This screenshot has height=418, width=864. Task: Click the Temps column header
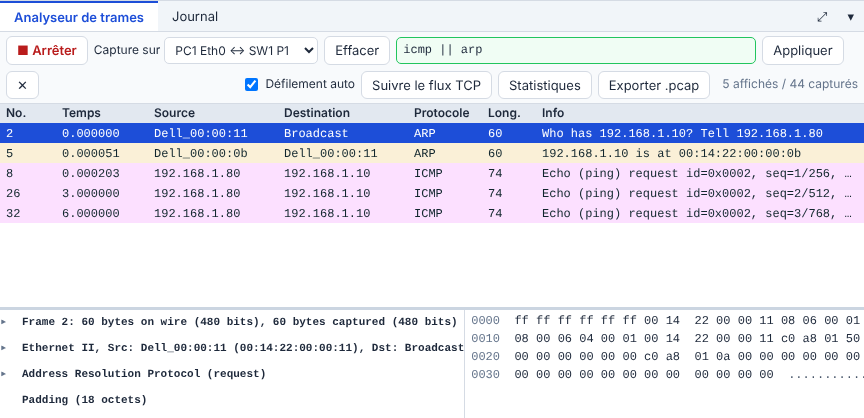pos(81,113)
